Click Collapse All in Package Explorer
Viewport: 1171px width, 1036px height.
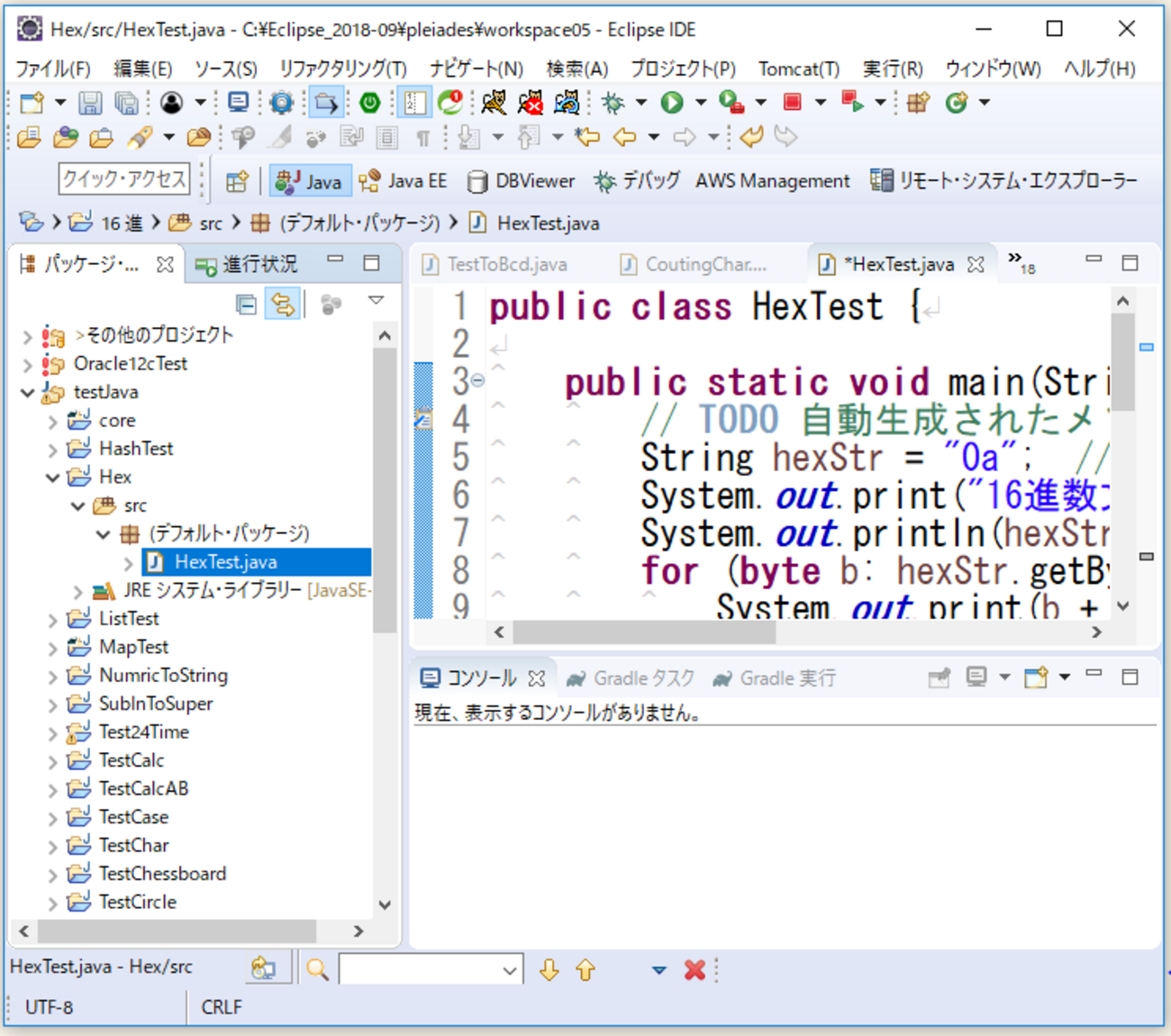pos(246,304)
